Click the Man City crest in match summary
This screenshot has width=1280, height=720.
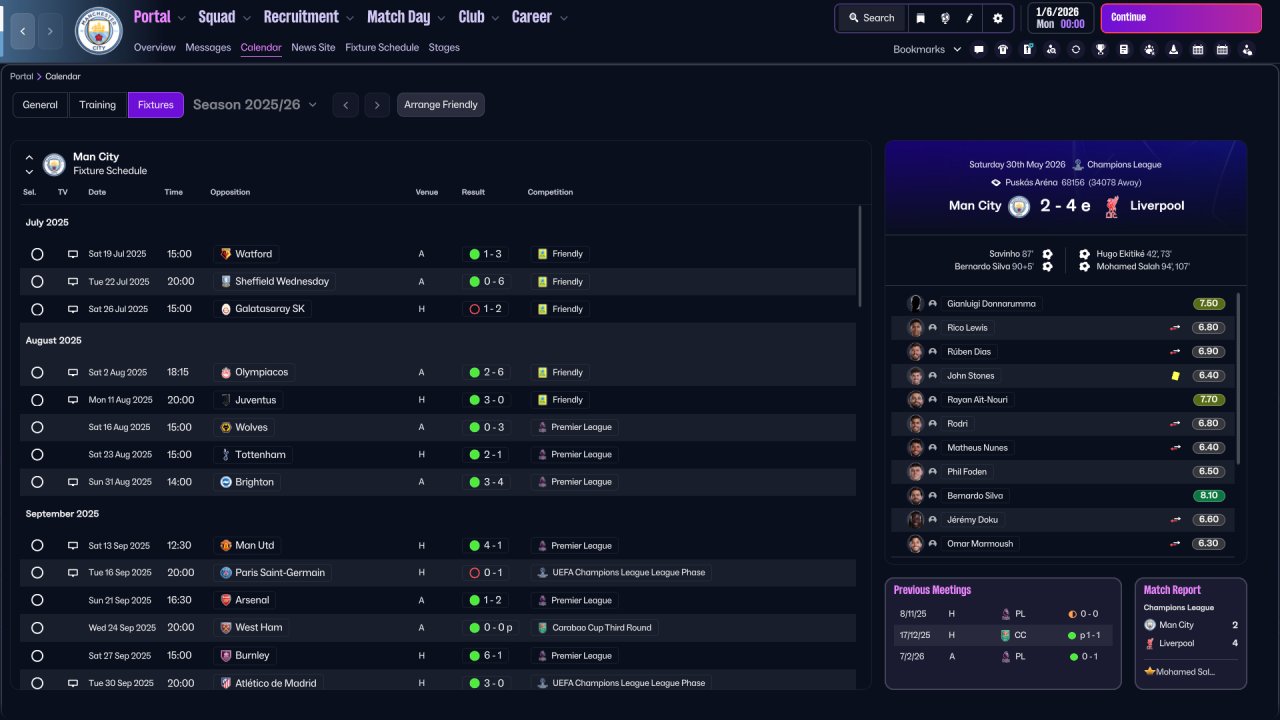(1019, 206)
